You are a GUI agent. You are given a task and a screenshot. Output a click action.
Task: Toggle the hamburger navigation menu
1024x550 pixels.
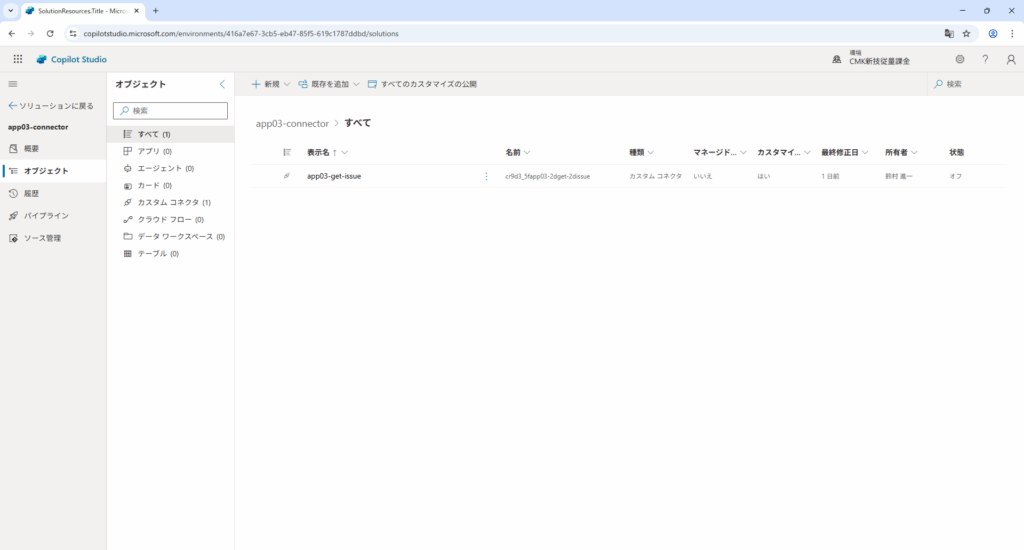pyautogui.click(x=13, y=84)
